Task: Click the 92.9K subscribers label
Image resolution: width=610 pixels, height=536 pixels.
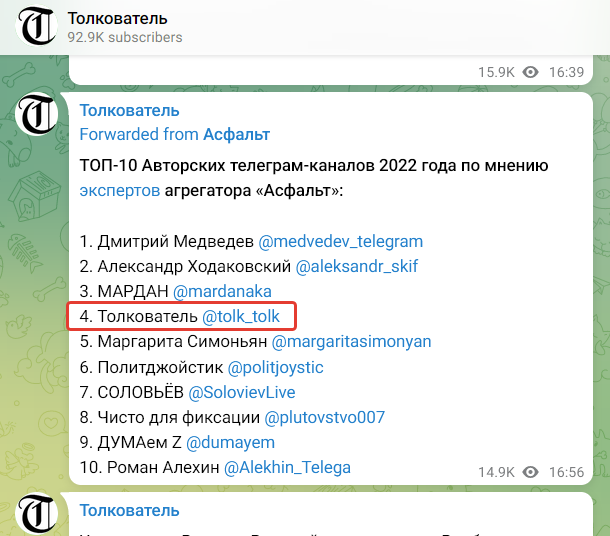Action: [x=125, y=37]
